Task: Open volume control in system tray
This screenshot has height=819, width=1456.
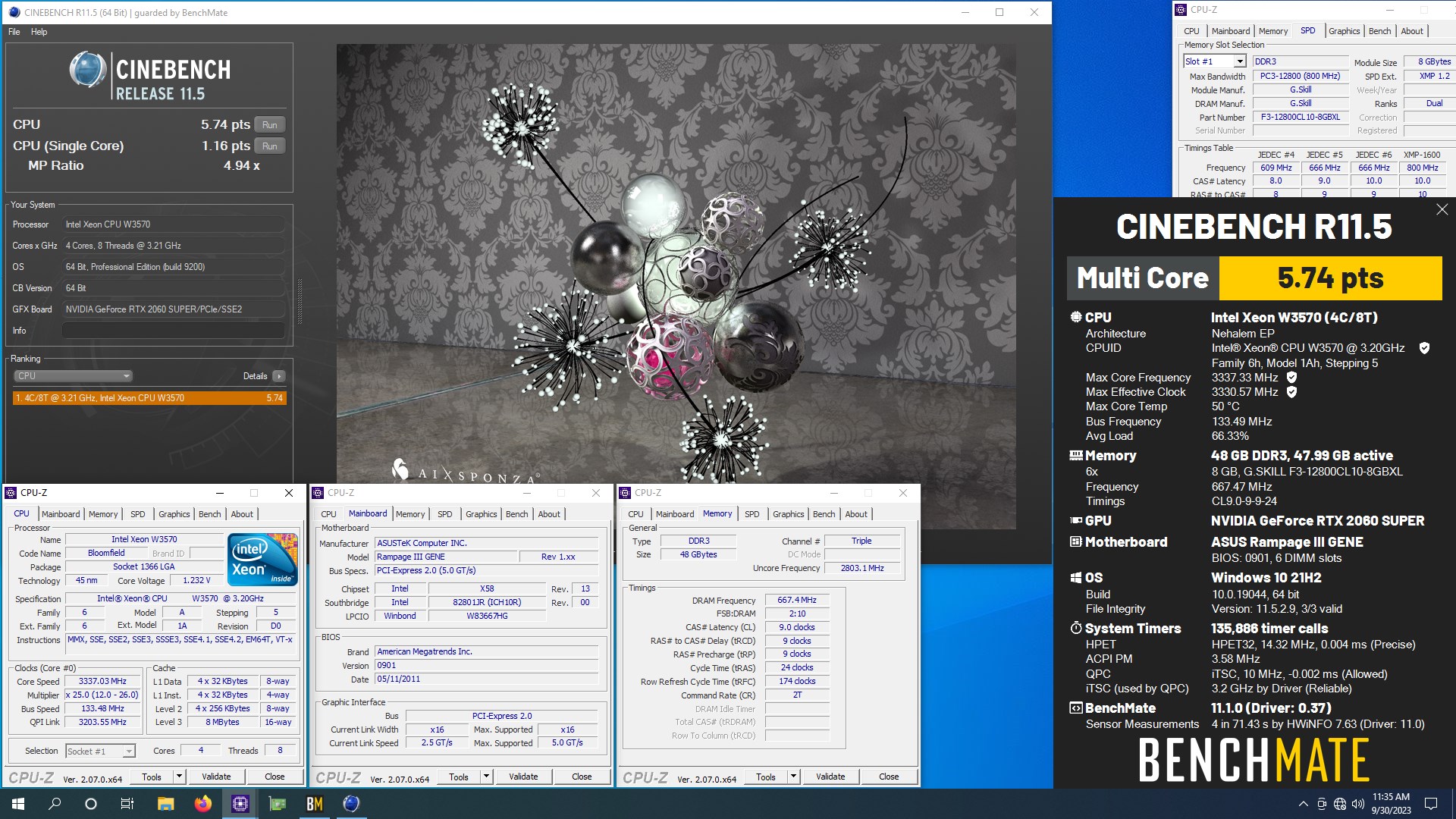Action: click(1357, 804)
